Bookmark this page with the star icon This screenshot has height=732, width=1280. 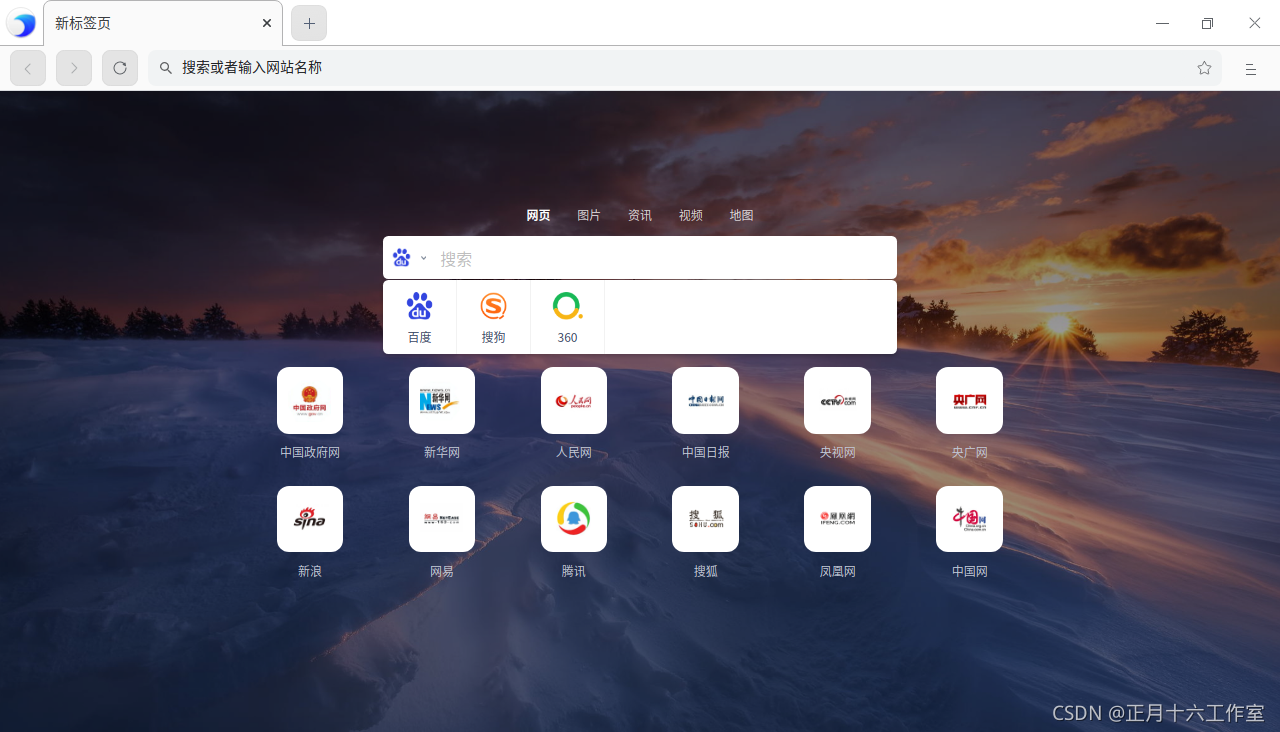click(1204, 68)
